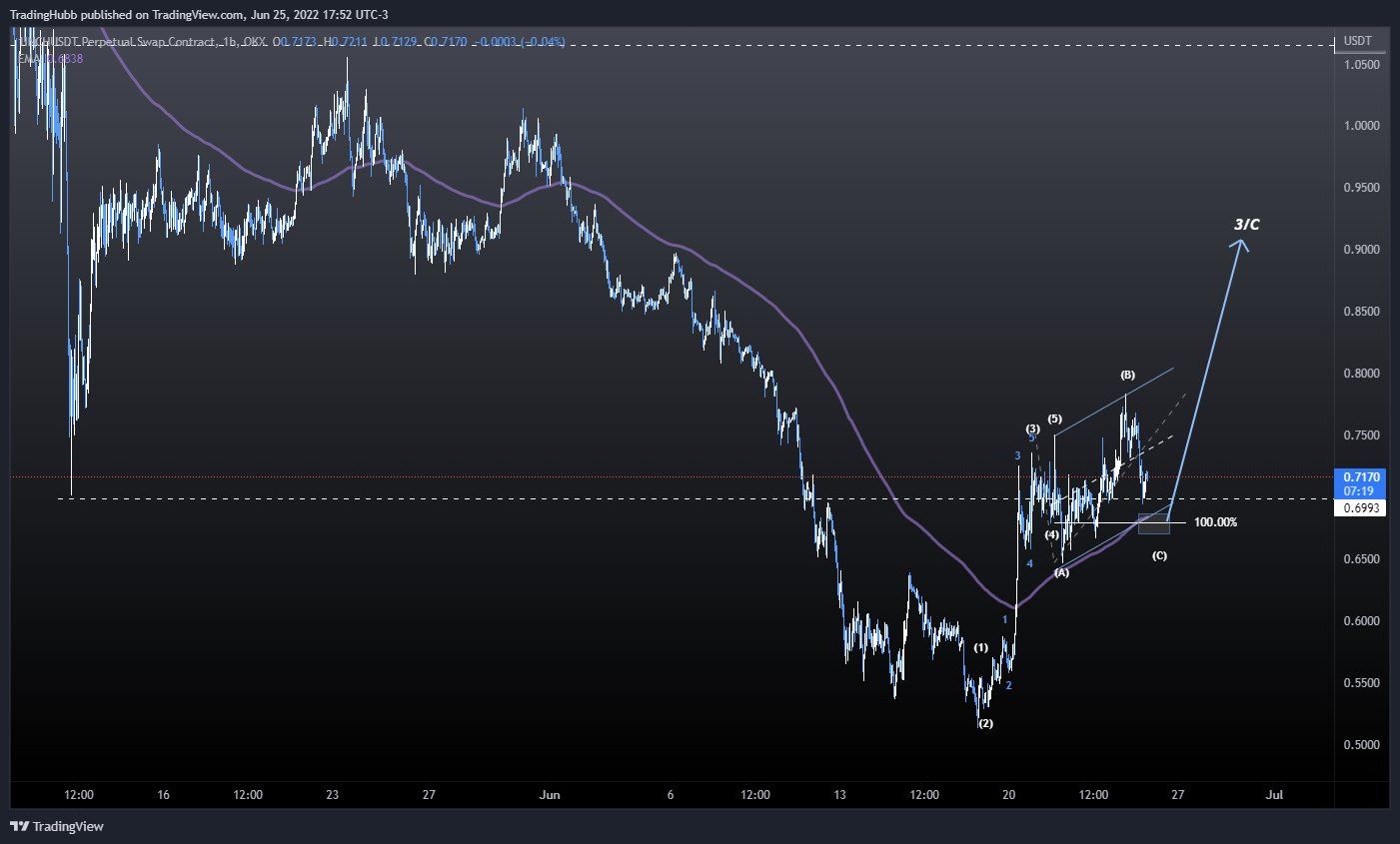
Task: Click the white (5) wave label
Action: (1054, 419)
